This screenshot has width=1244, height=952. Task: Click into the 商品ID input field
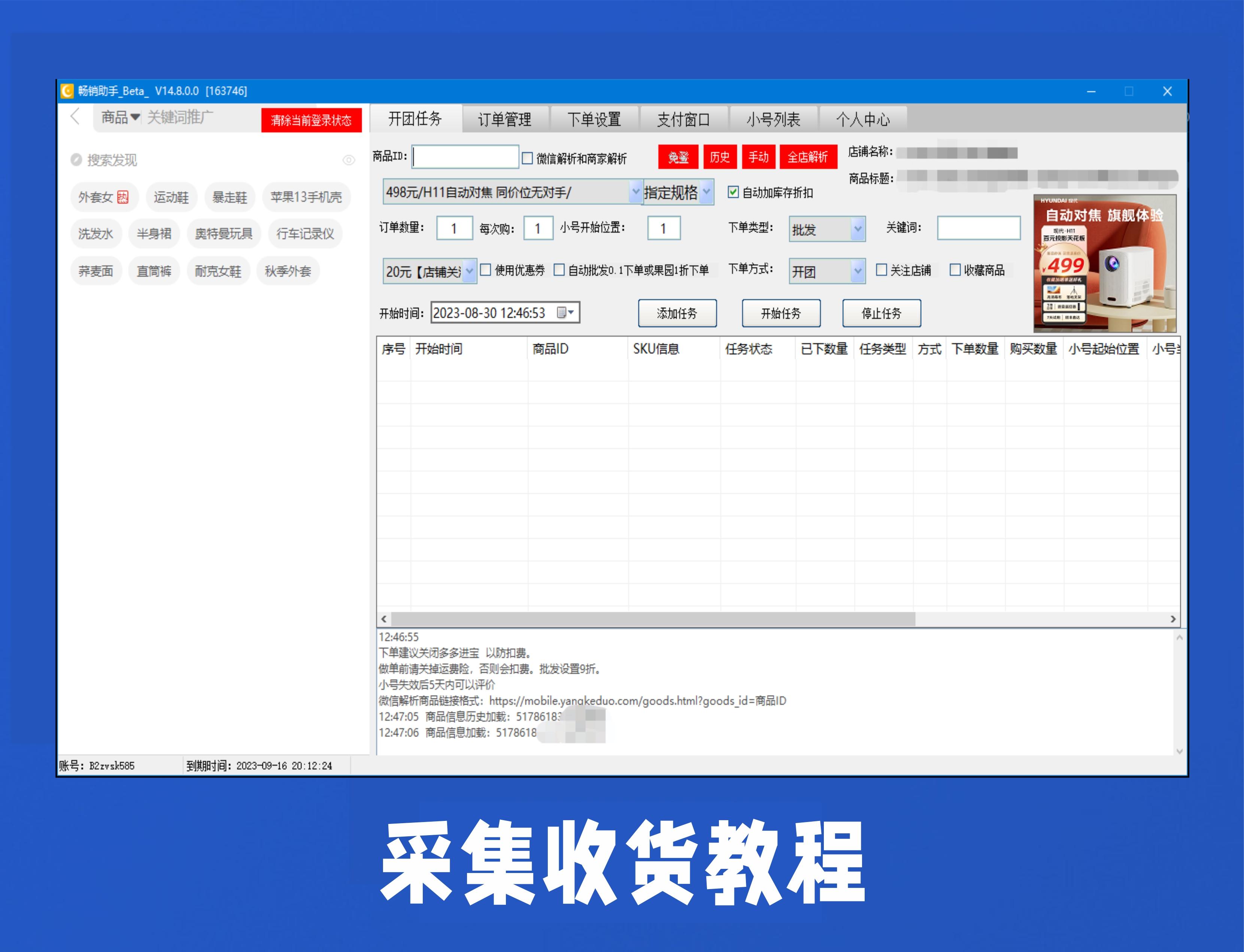pos(465,157)
